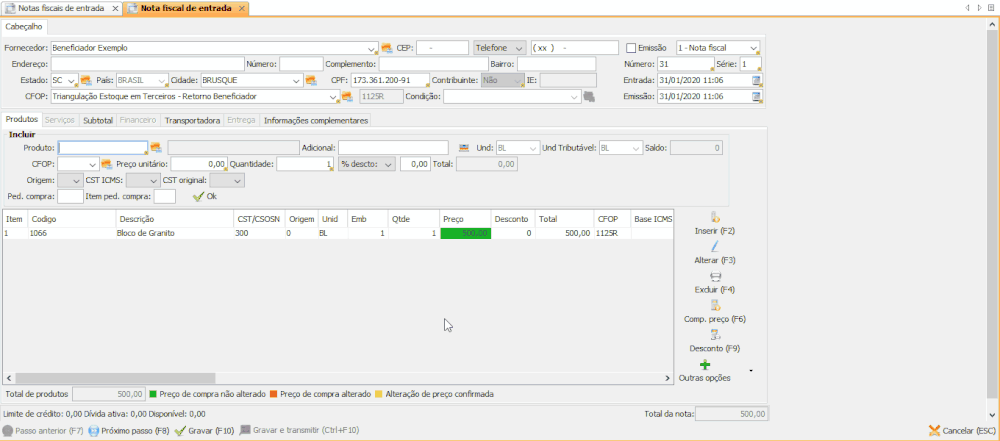Click the green Preço cell for Bloco de Granito
The width and height of the screenshot is (1000, 441).
click(464, 233)
